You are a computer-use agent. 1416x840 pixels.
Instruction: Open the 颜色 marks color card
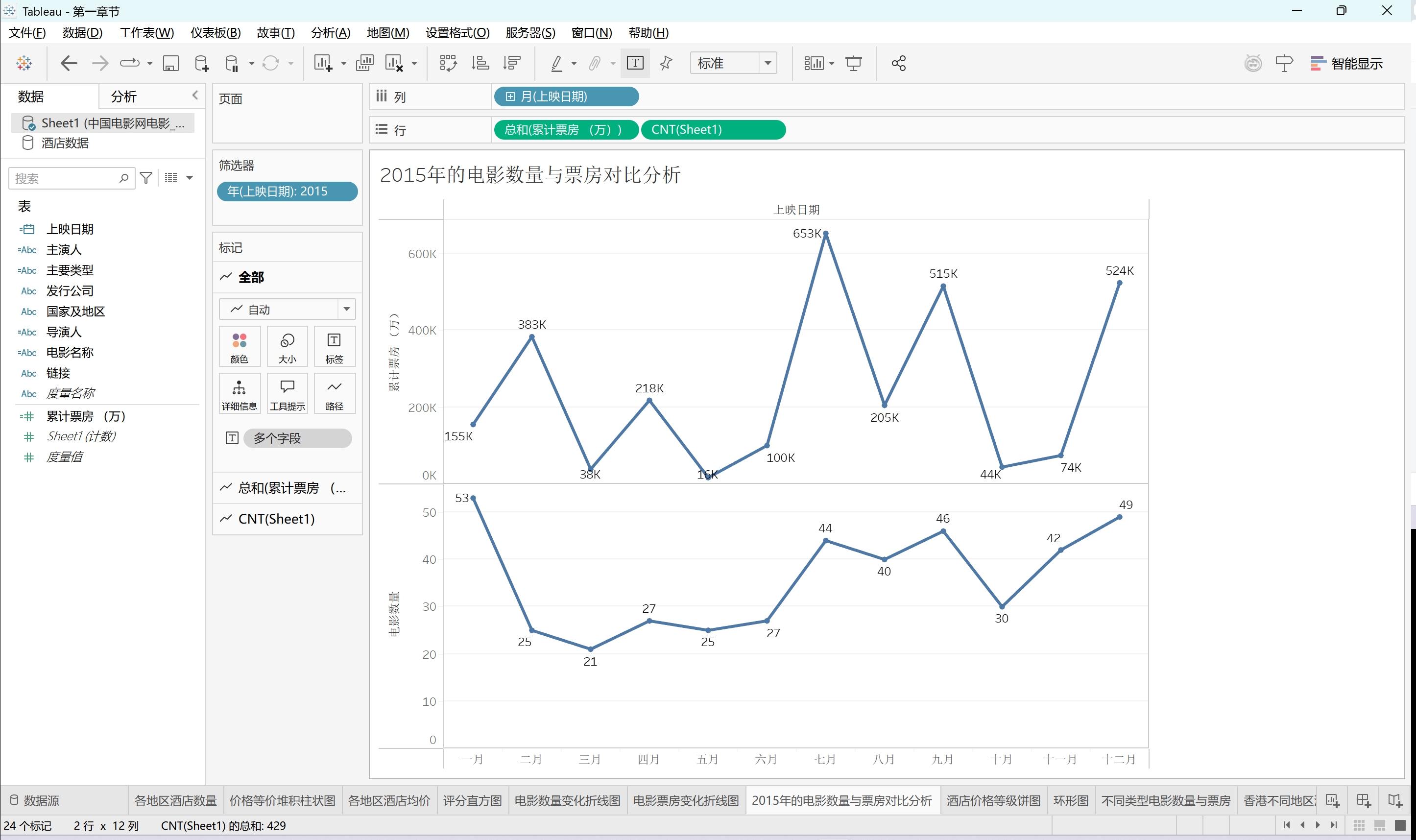pos(240,346)
